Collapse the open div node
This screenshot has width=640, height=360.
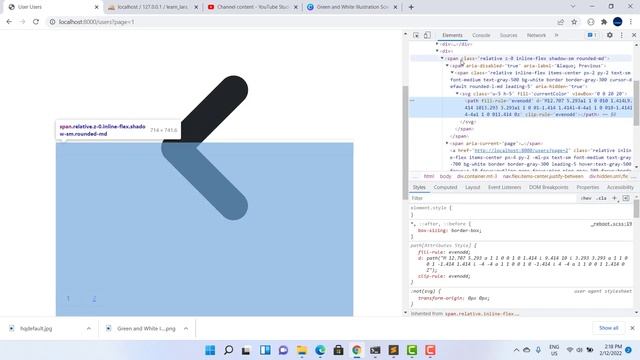coord(437,51)
